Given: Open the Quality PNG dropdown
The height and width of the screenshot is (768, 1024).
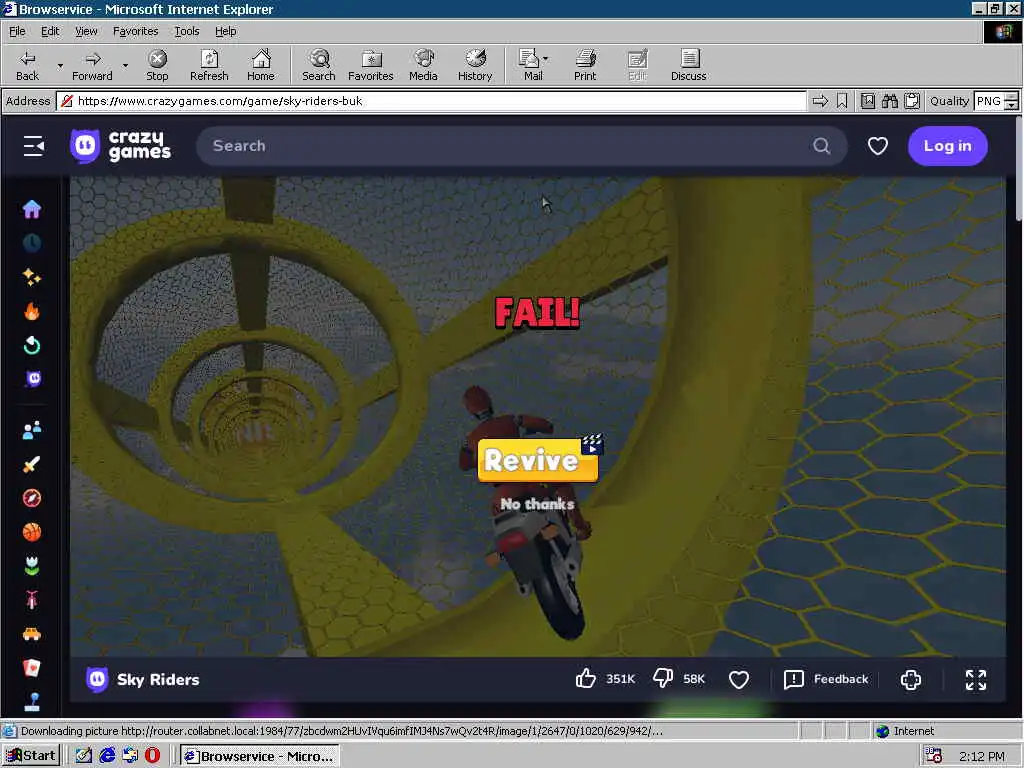Looking at the screenshot, I should (1011, 101).
